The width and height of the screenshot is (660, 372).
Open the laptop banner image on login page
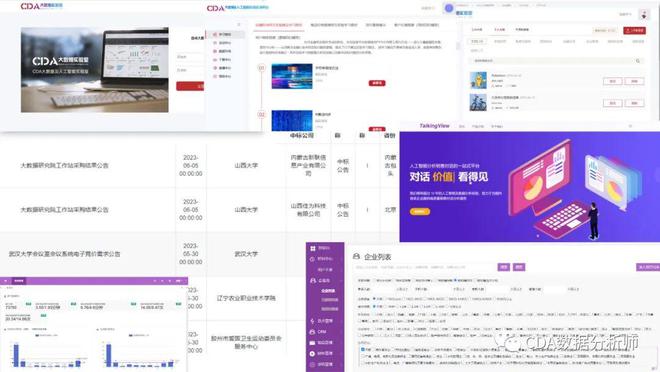point(95,70)
